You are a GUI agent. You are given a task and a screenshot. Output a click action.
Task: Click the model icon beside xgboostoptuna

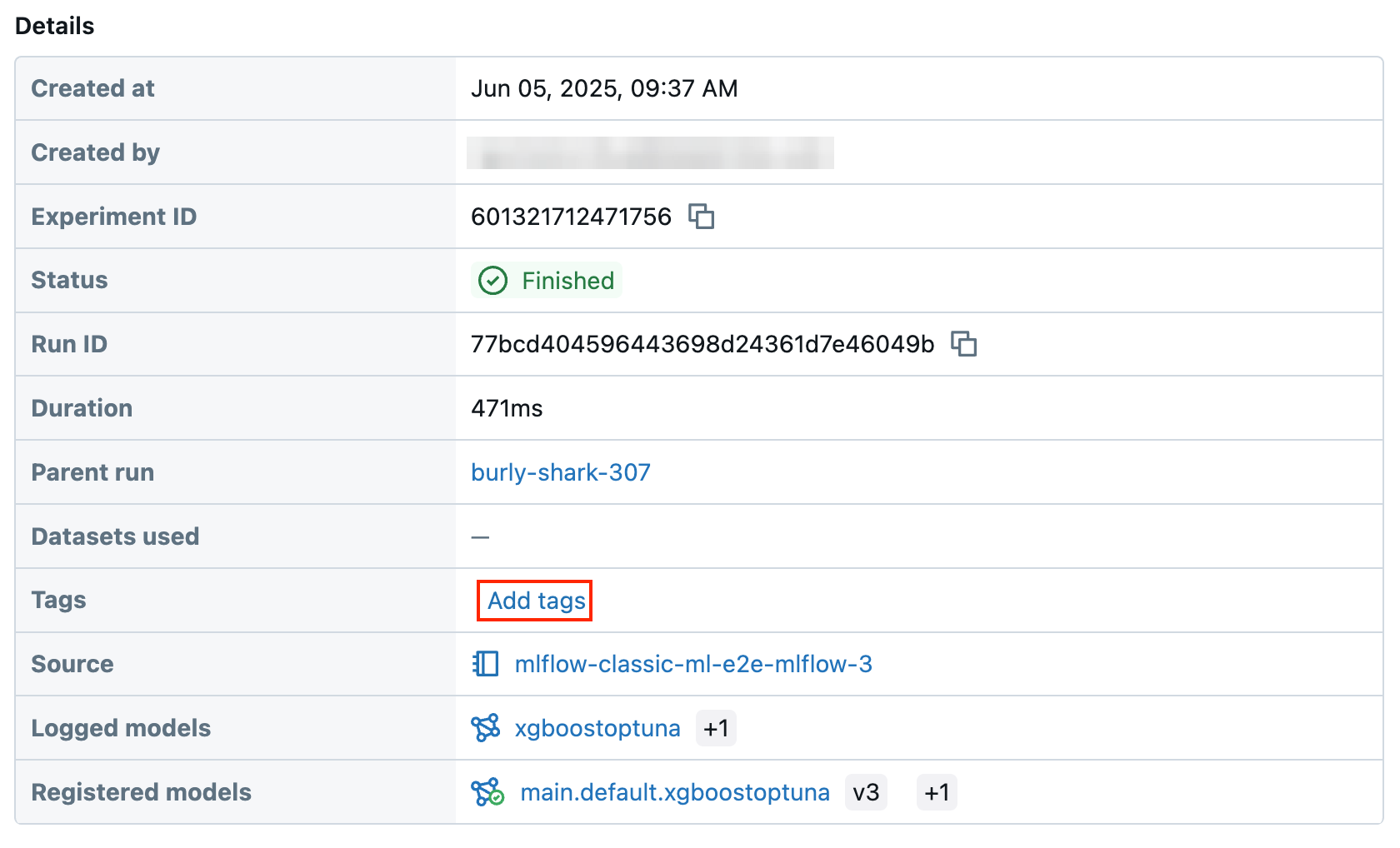[x=487, y=727]
